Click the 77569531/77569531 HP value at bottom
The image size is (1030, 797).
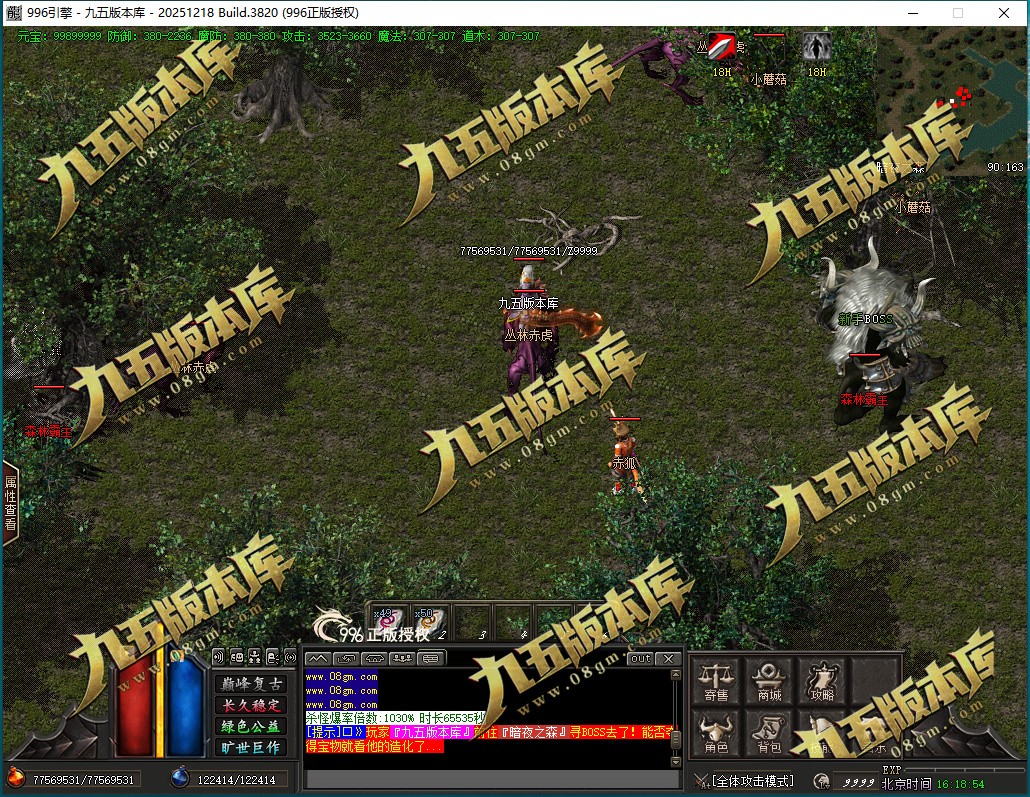click(83, 780)
